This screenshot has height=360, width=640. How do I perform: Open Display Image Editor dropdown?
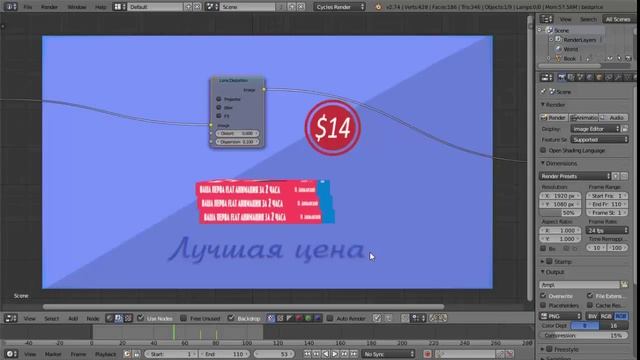(596, 129)
